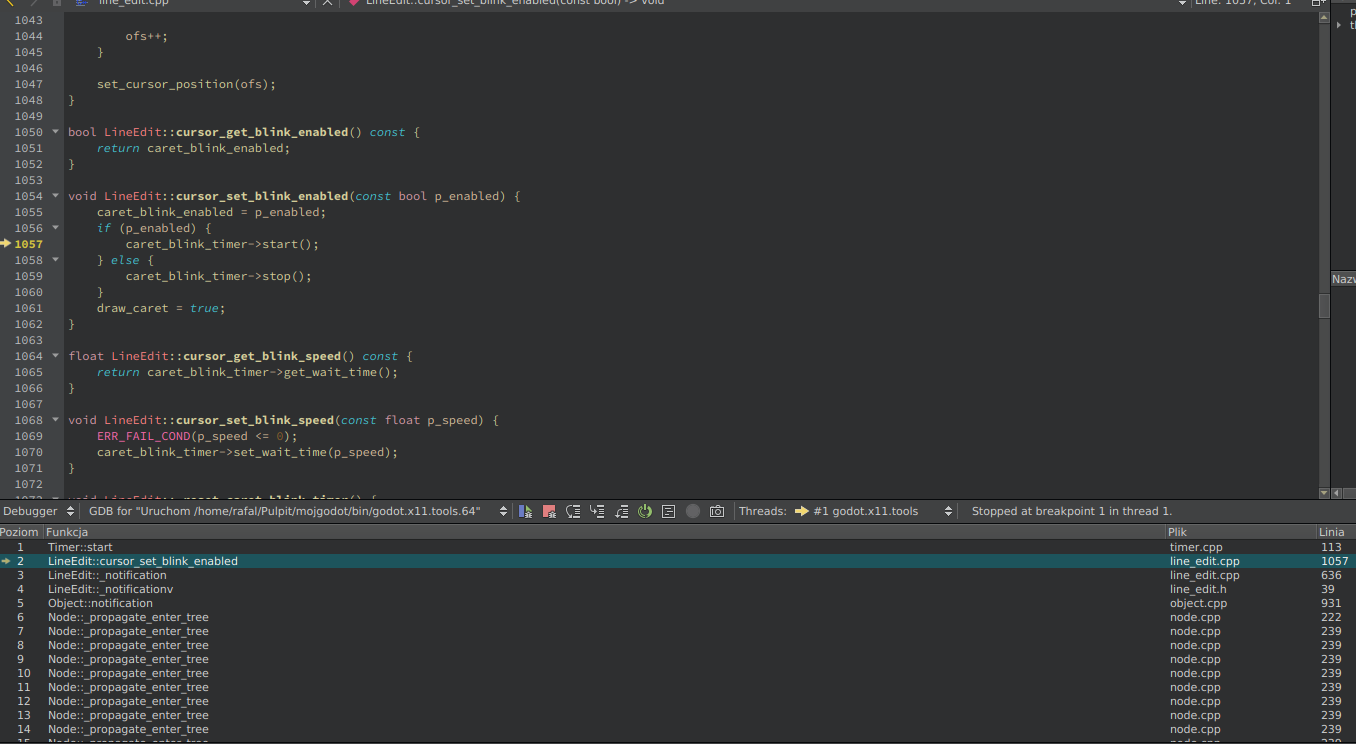Click on the draw_caret = true statement
The height and width of the screenshot is (744, 1356).
(x=161, y=308)
